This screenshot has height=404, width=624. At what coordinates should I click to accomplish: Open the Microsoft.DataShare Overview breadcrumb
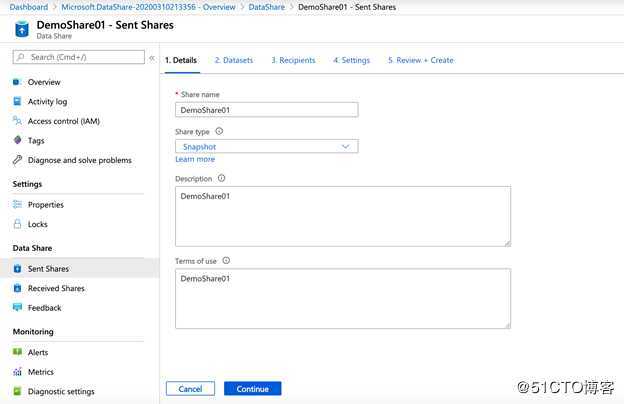point(148,7)
